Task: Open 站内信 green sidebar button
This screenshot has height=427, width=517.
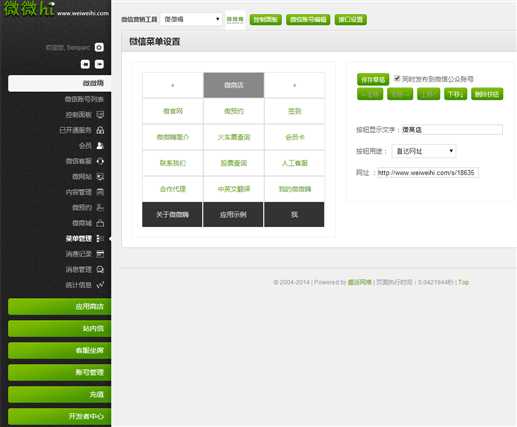Action: coord(60,329)
